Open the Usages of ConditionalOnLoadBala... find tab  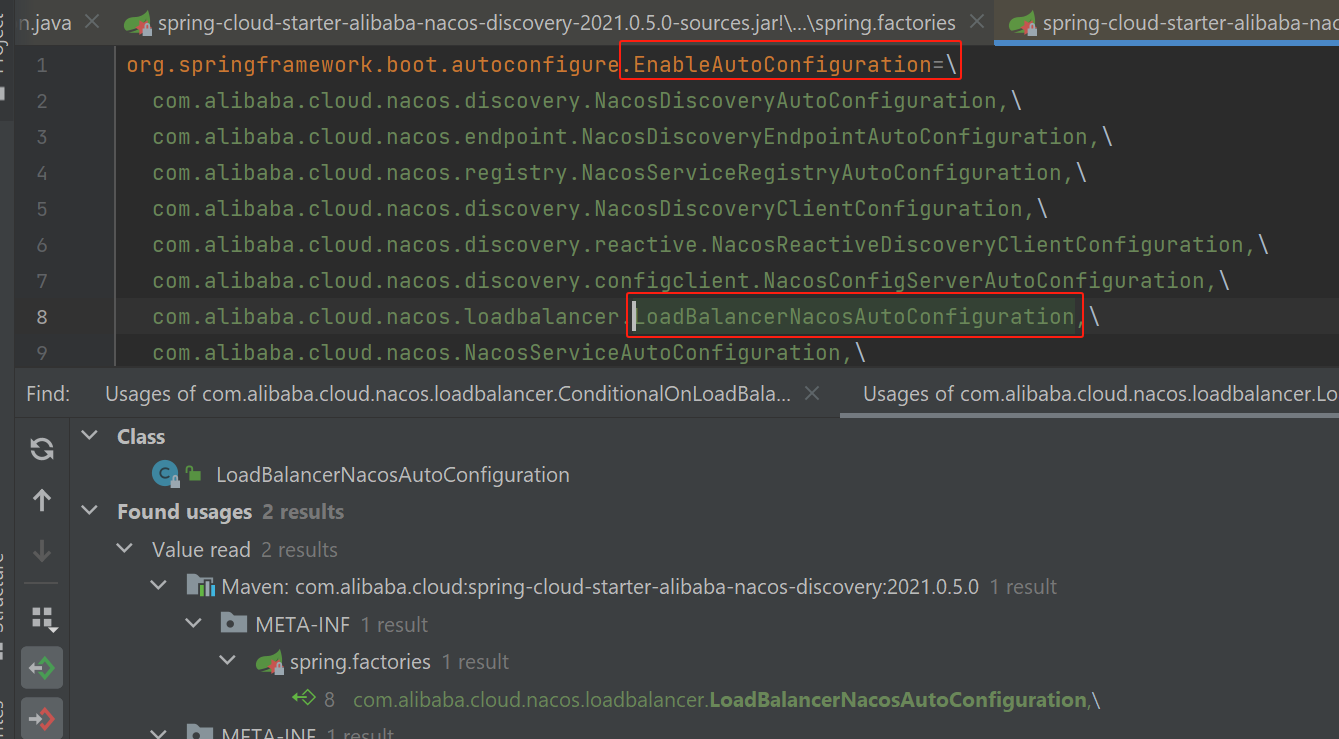pos(448,394)
